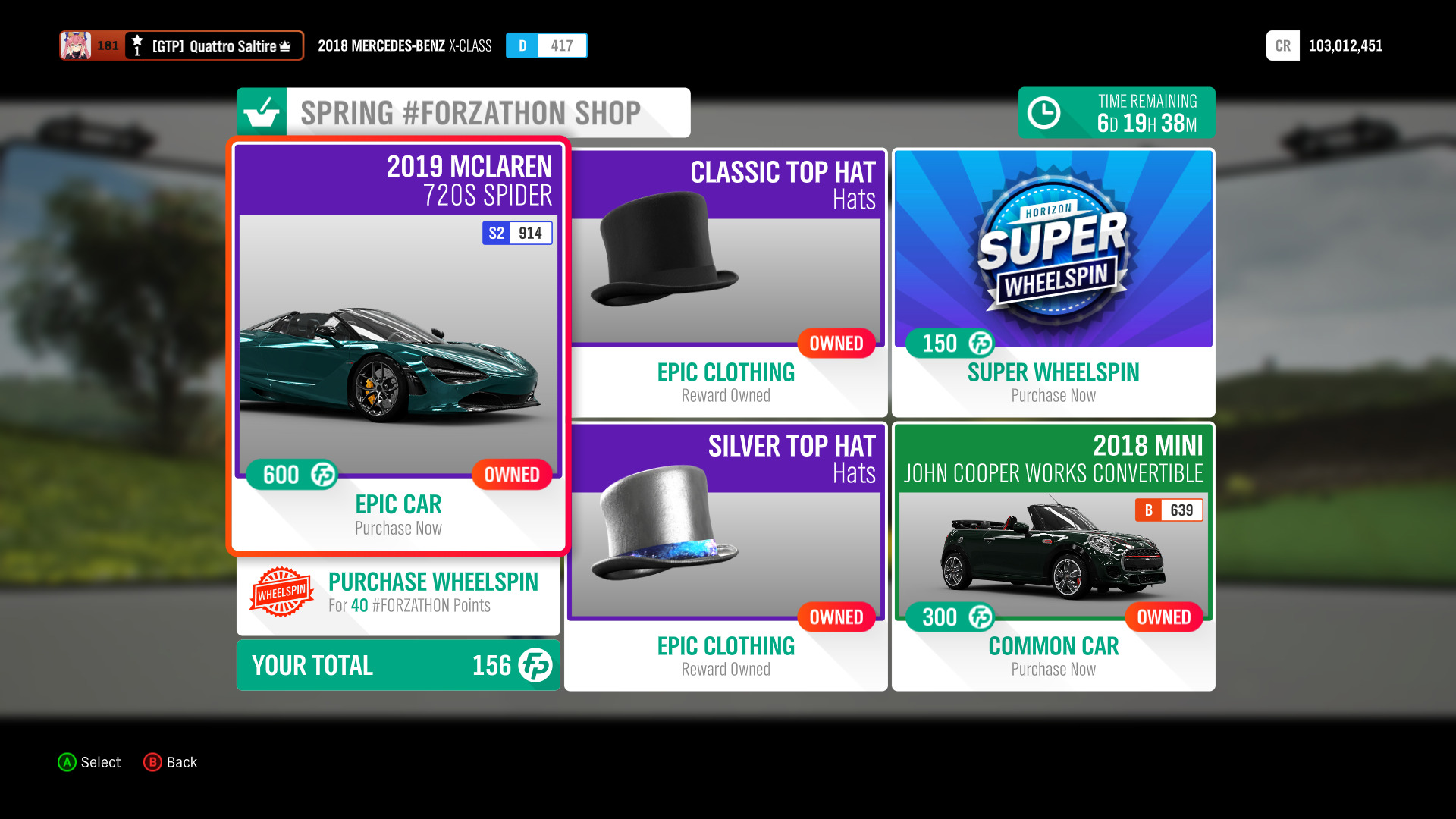Click the S2 914 performance class badge
This screenshot has height=819, width=1456.
tap(517, 233)
